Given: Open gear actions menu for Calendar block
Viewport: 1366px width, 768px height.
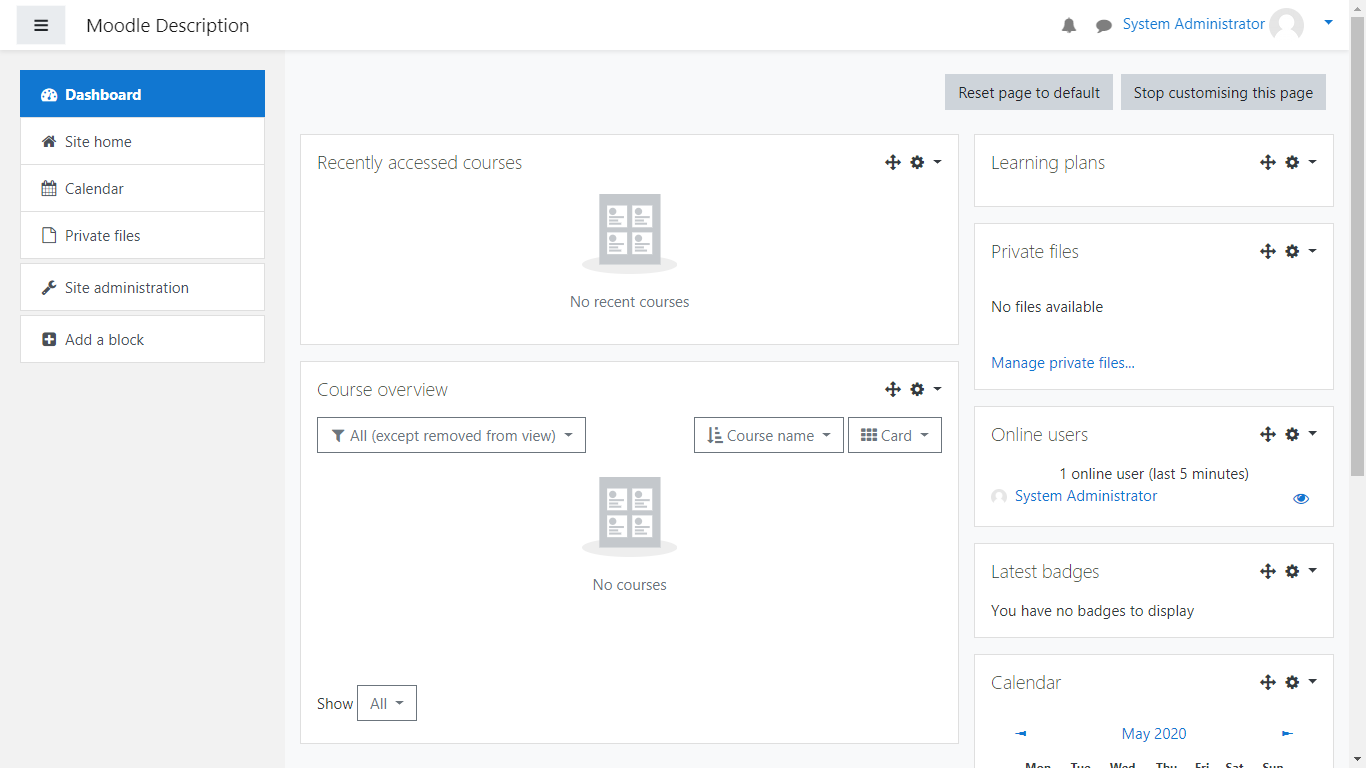Looking at the screenshot, I should click(1299, 682).
